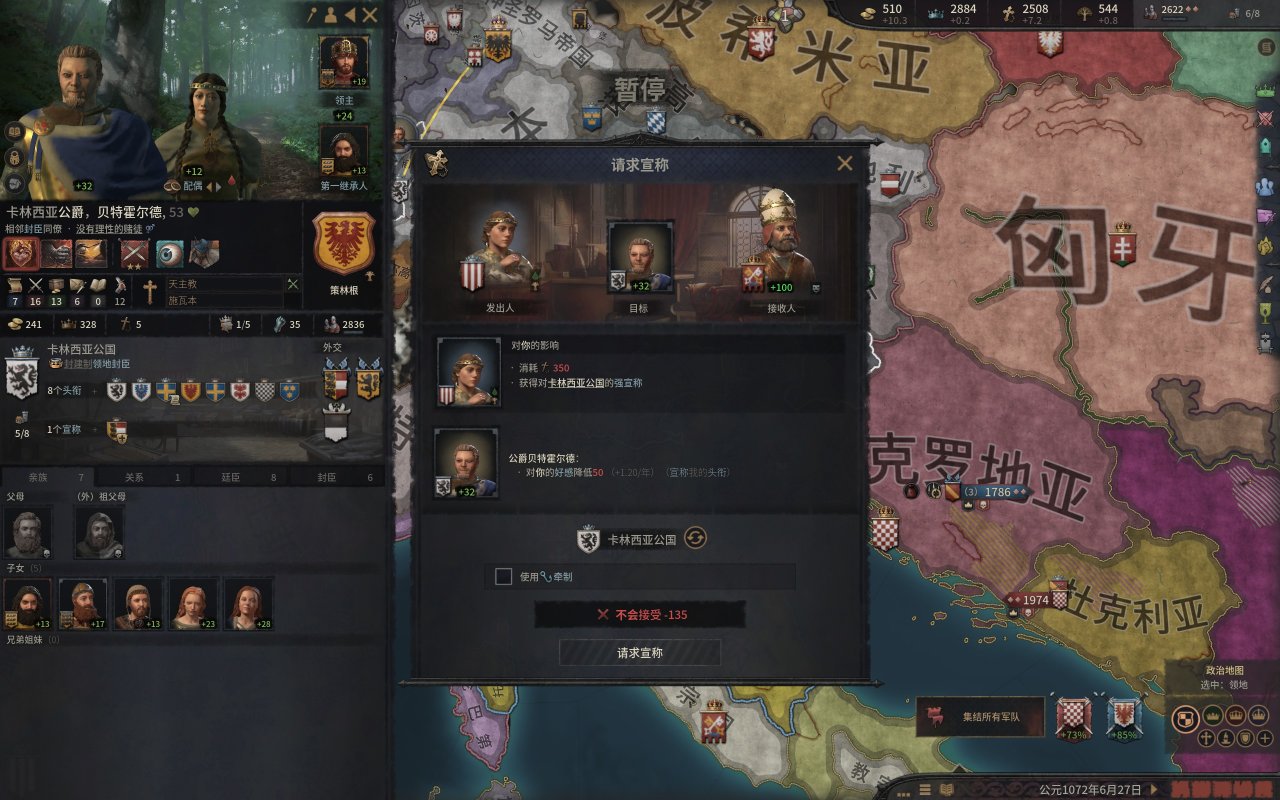Open the blue eagle war banner showing +85%
Viewport: 1280px width, 800px height.
pos(1124,716)
